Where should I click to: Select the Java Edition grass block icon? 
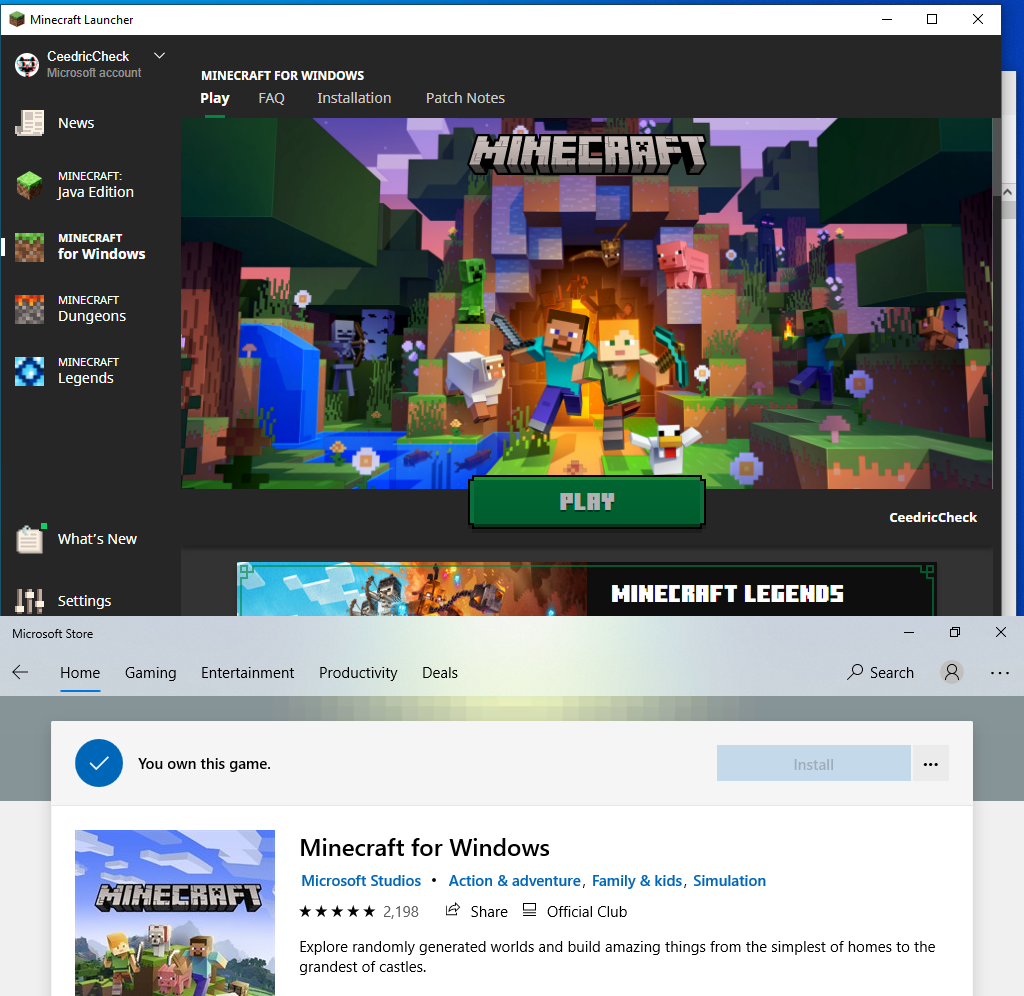tap(29, 185)
